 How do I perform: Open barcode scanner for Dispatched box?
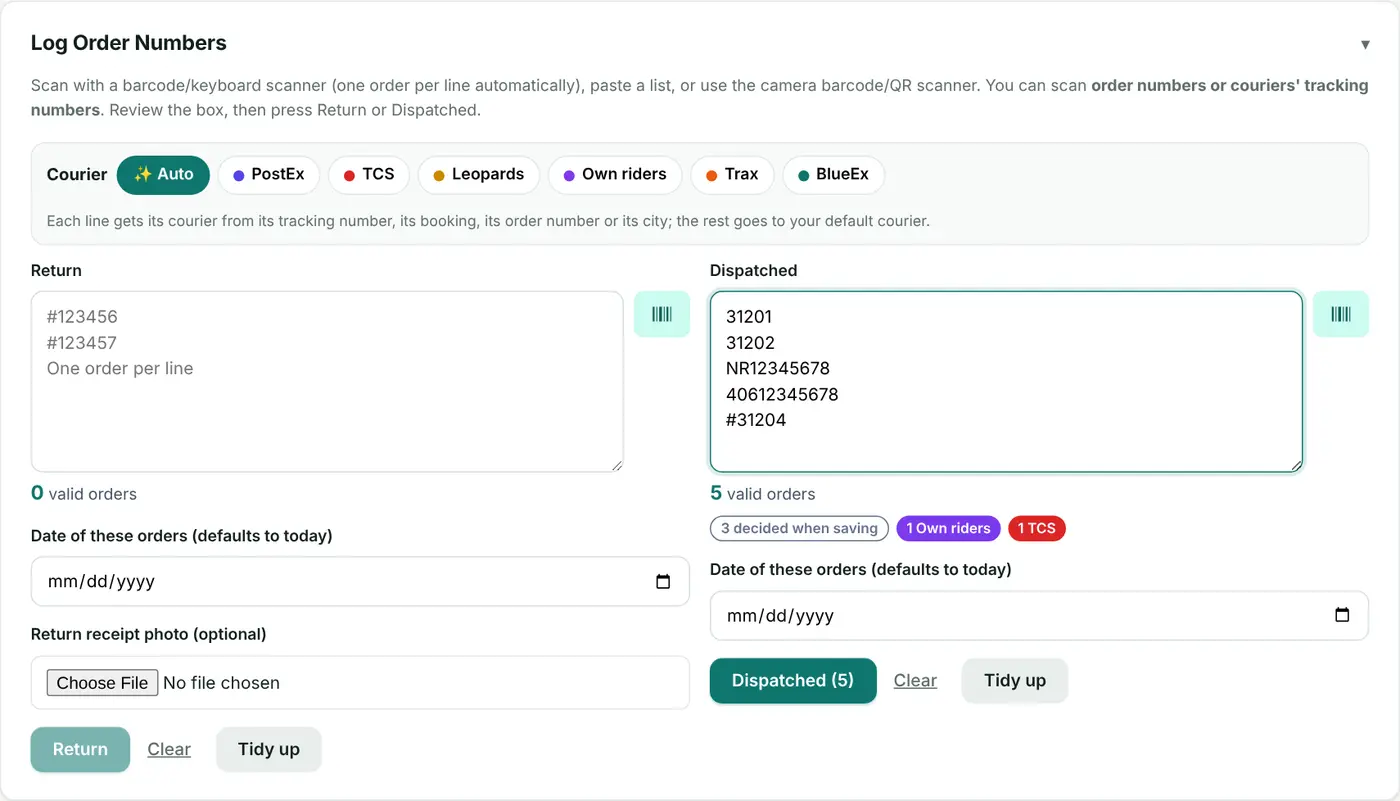[1341, 314]
